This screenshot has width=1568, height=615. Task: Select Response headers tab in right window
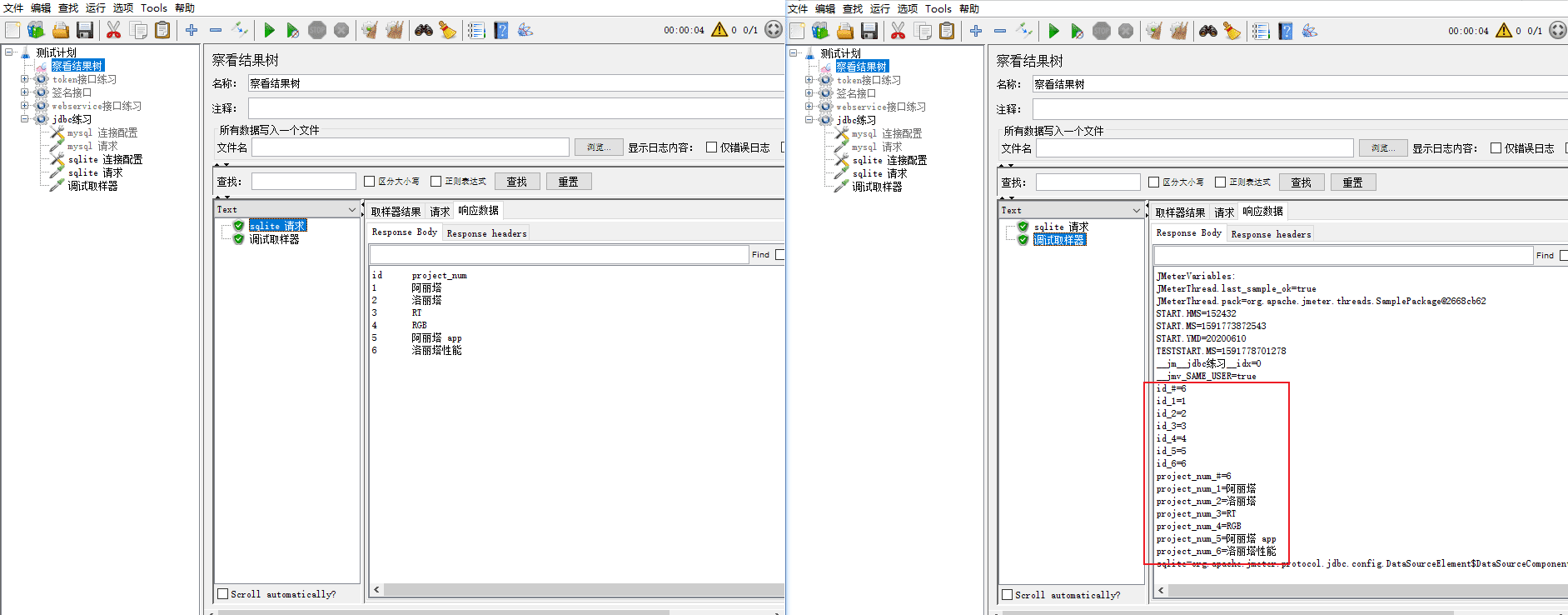pos(1271,234)
